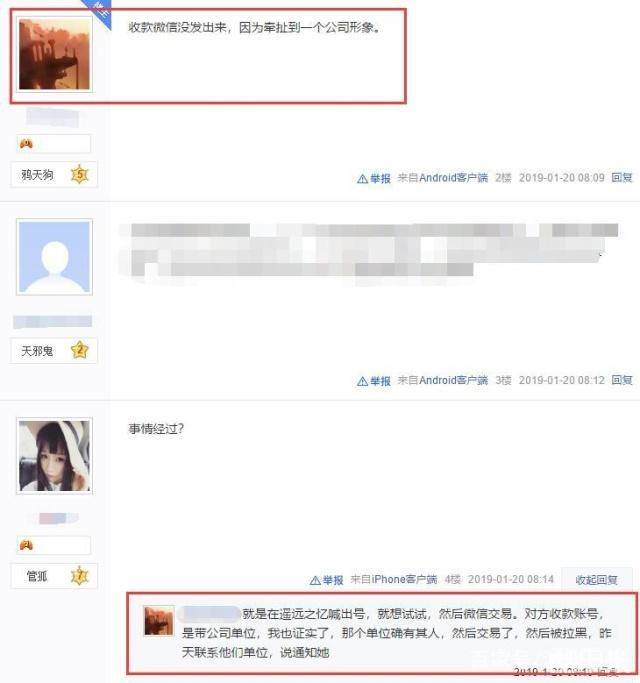Click the small avatar in the nested reply
Screen dimensions: 640x683
[159, 620]
